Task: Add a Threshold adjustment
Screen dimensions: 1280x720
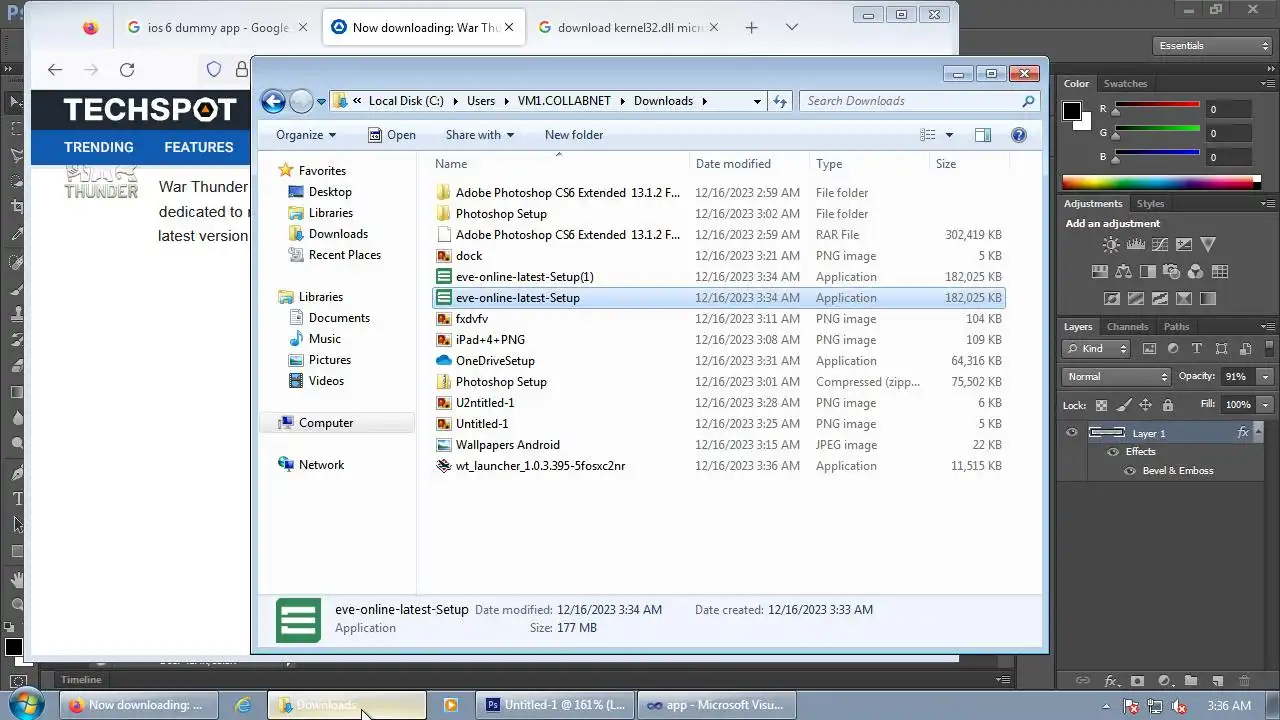Action: click(1160, 298)
